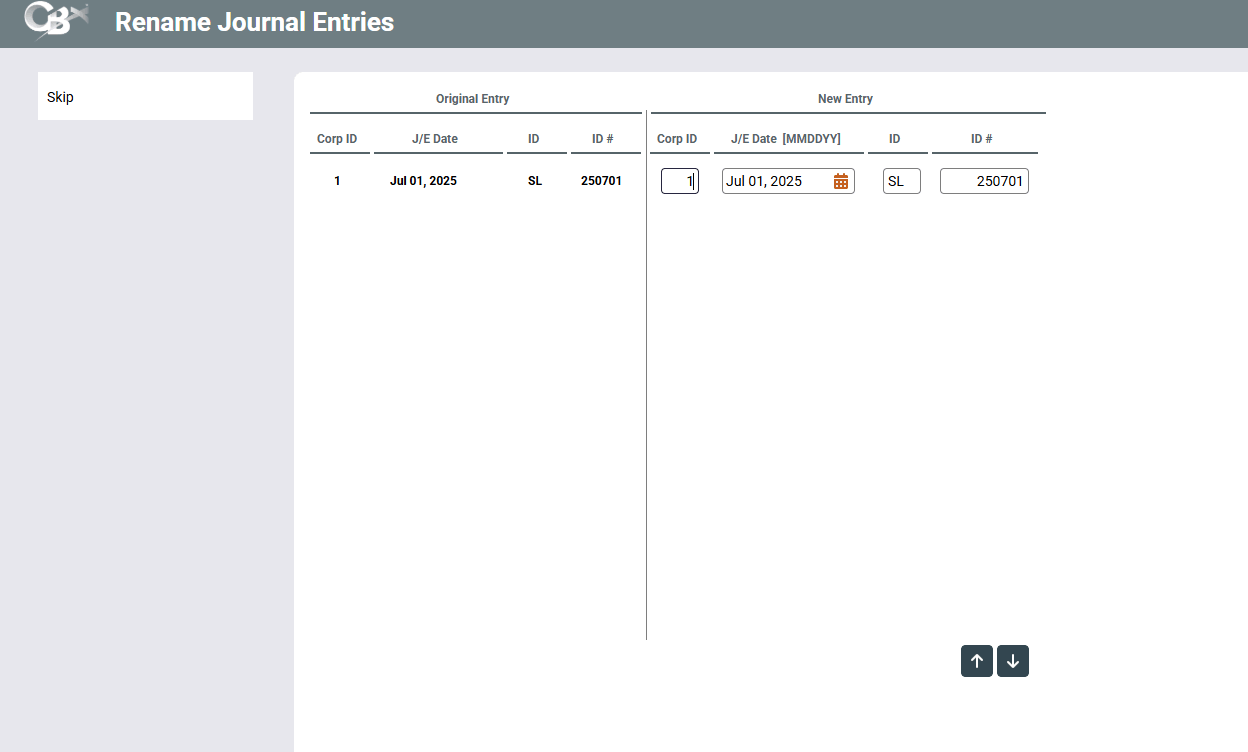Click original entry ID value SL

pyautogui.click(x=535, y=181)
